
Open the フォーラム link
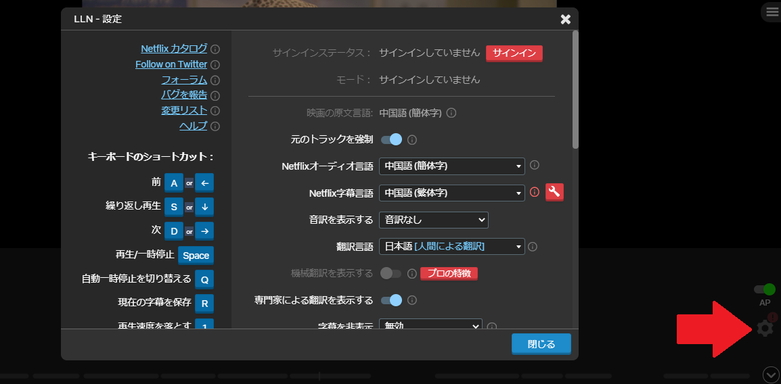(x=184, y=80)
